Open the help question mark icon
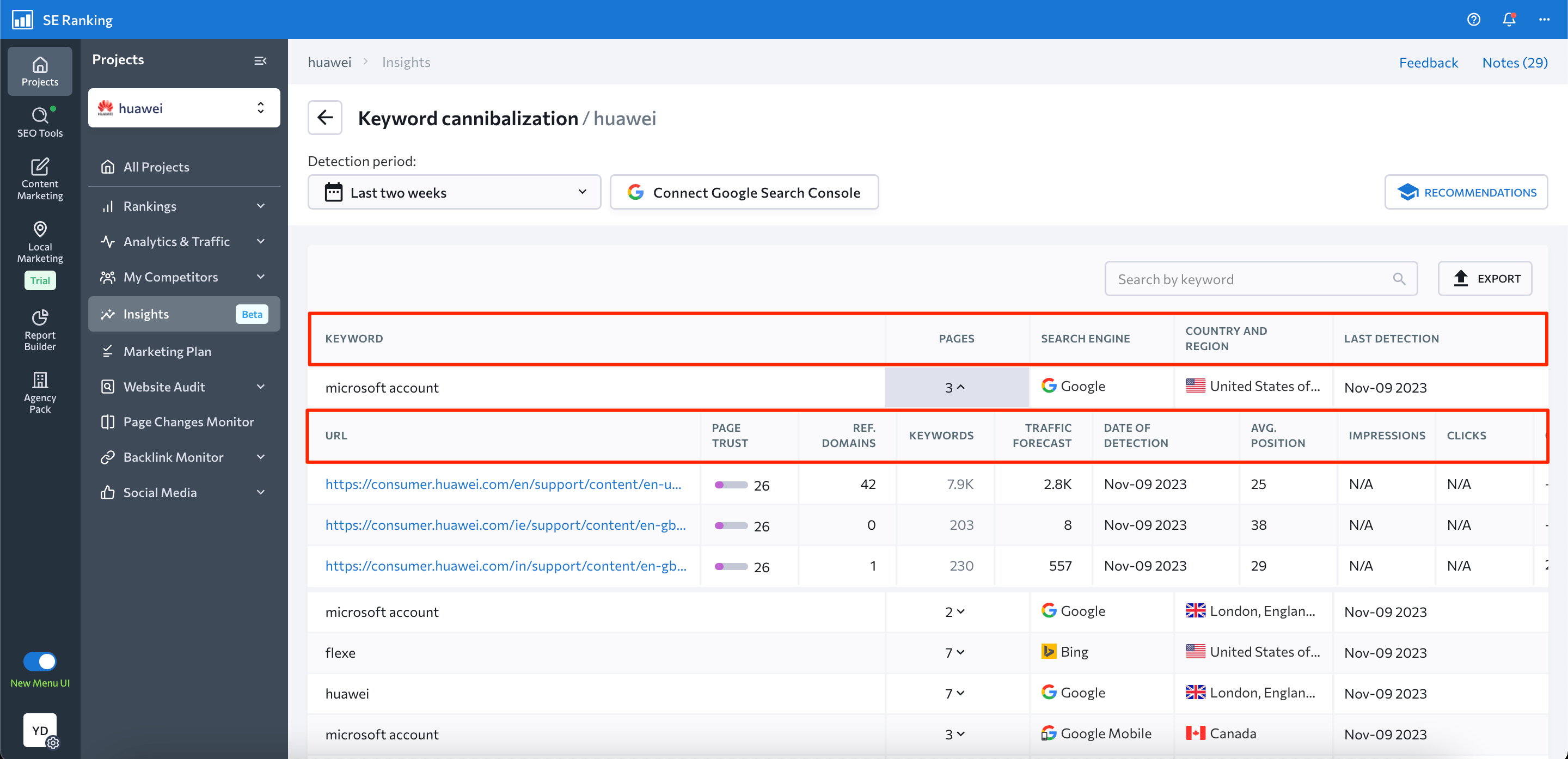Viewport: 1568px width, 759px height. (x=1473, y=20)
